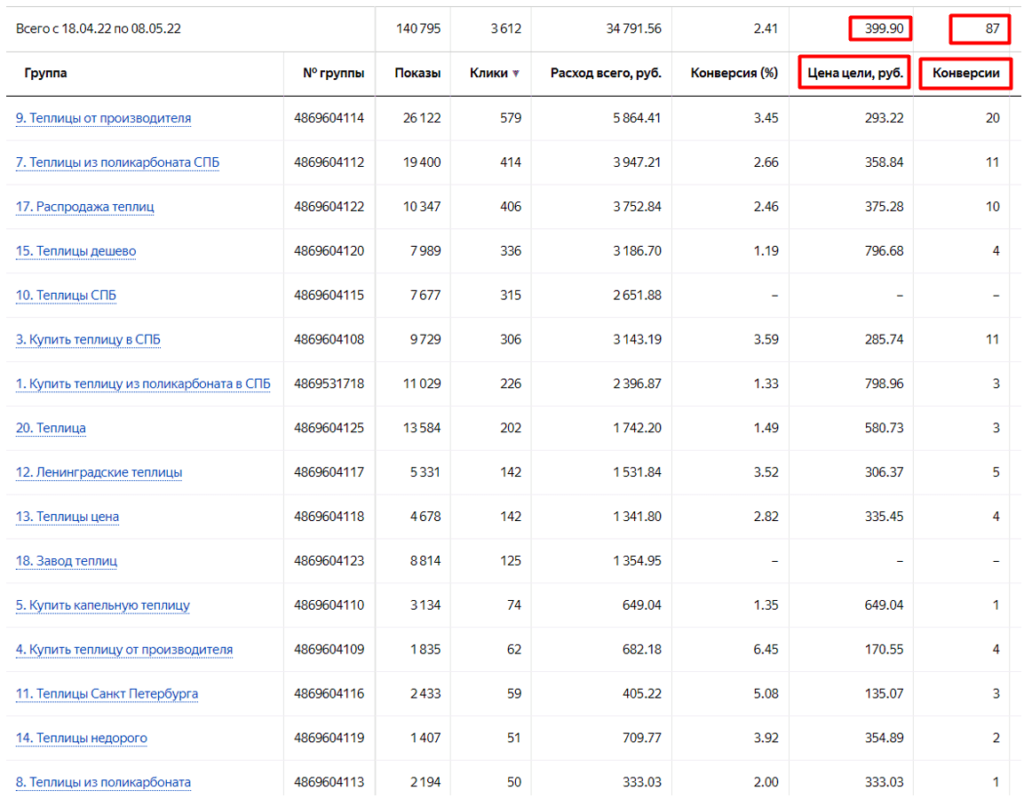The width and height of the screenshot is (1024, 806).
Task: Open 3. Купить теплицу в СПБ
Action: point(88,340)
